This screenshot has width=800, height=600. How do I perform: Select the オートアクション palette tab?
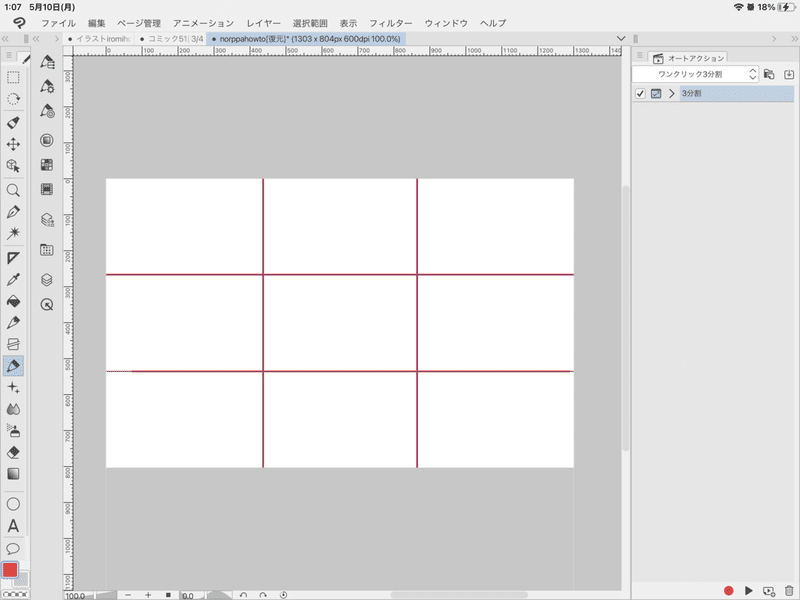tap(688, 58)
